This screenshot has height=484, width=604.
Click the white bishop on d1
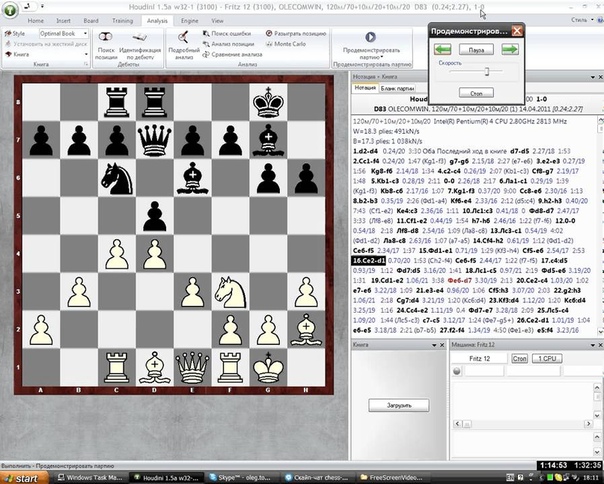click(x=154, y=367)
